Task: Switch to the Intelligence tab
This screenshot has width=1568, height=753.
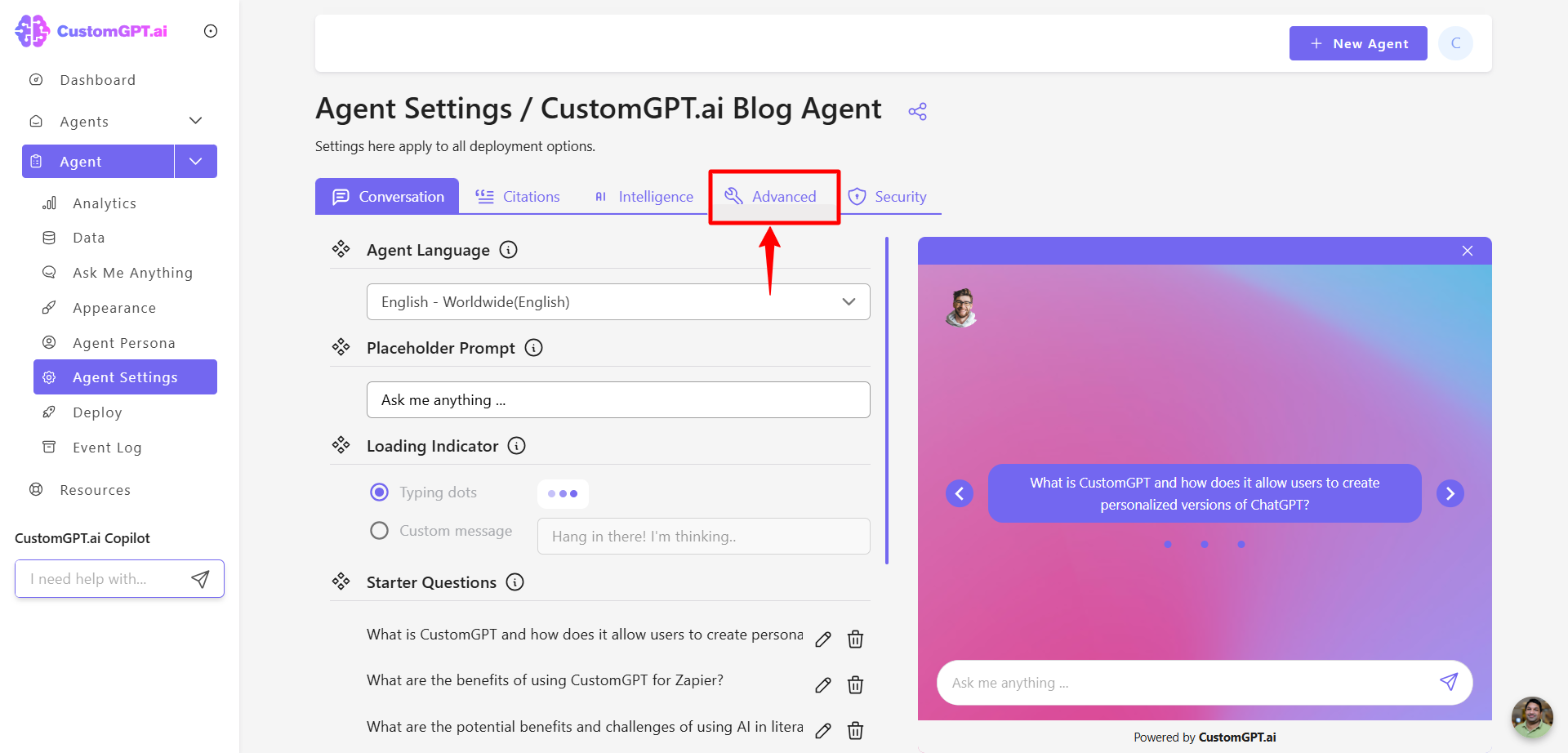Action: coord(644,197)
